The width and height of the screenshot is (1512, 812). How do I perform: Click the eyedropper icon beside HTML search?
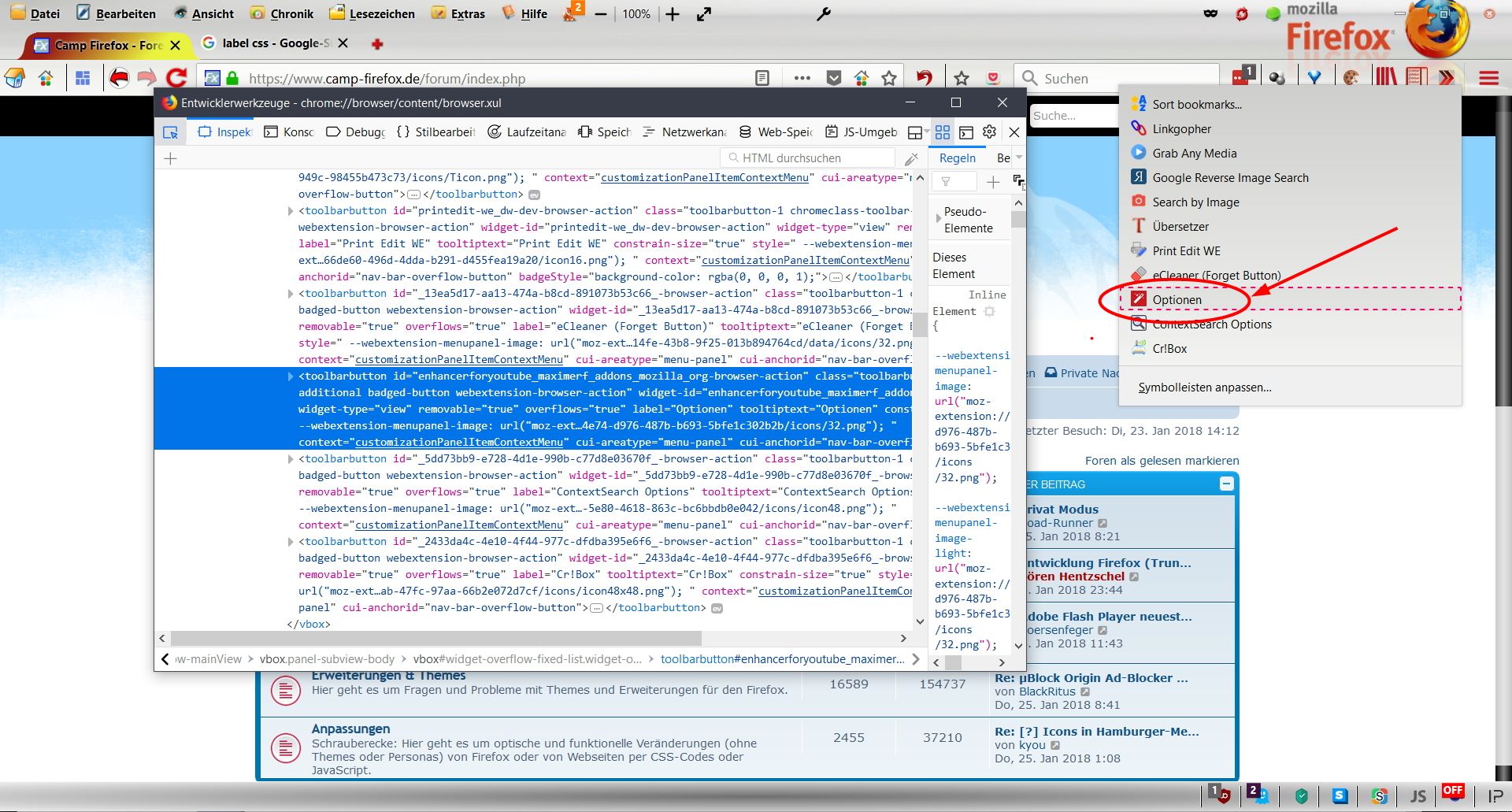coord(911,158)
